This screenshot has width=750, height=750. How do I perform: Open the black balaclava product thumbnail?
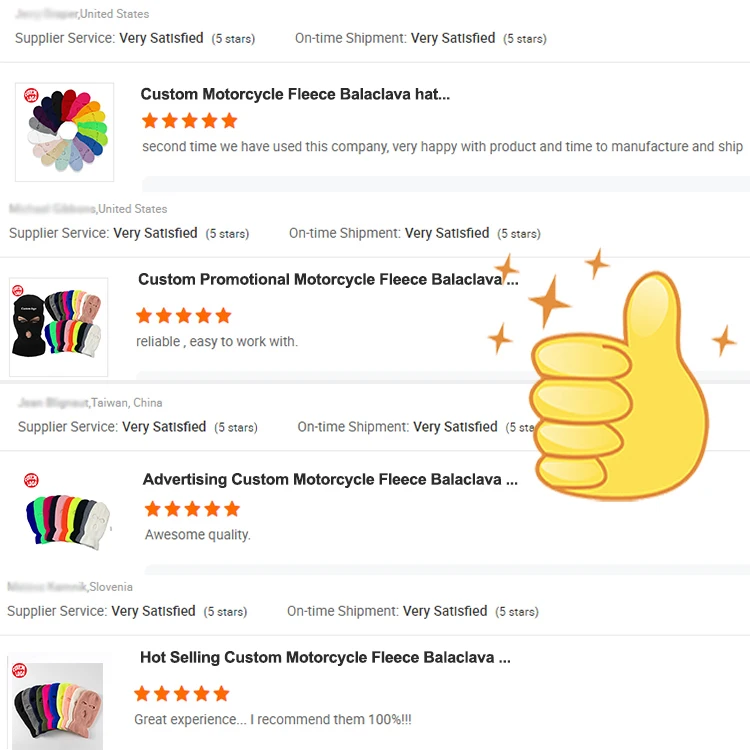coord(58,327)
